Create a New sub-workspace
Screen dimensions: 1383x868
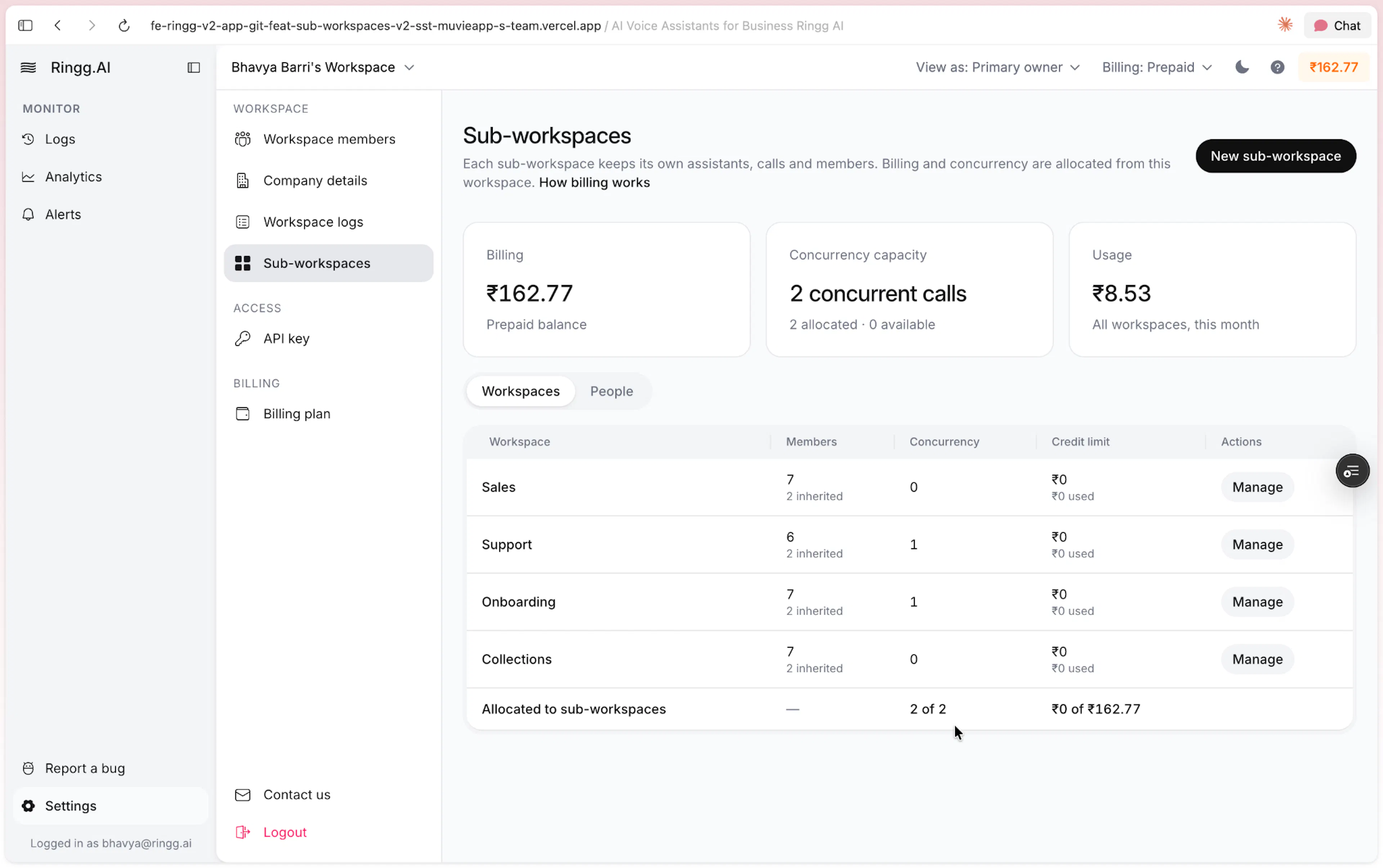(x=1276, y=156)
